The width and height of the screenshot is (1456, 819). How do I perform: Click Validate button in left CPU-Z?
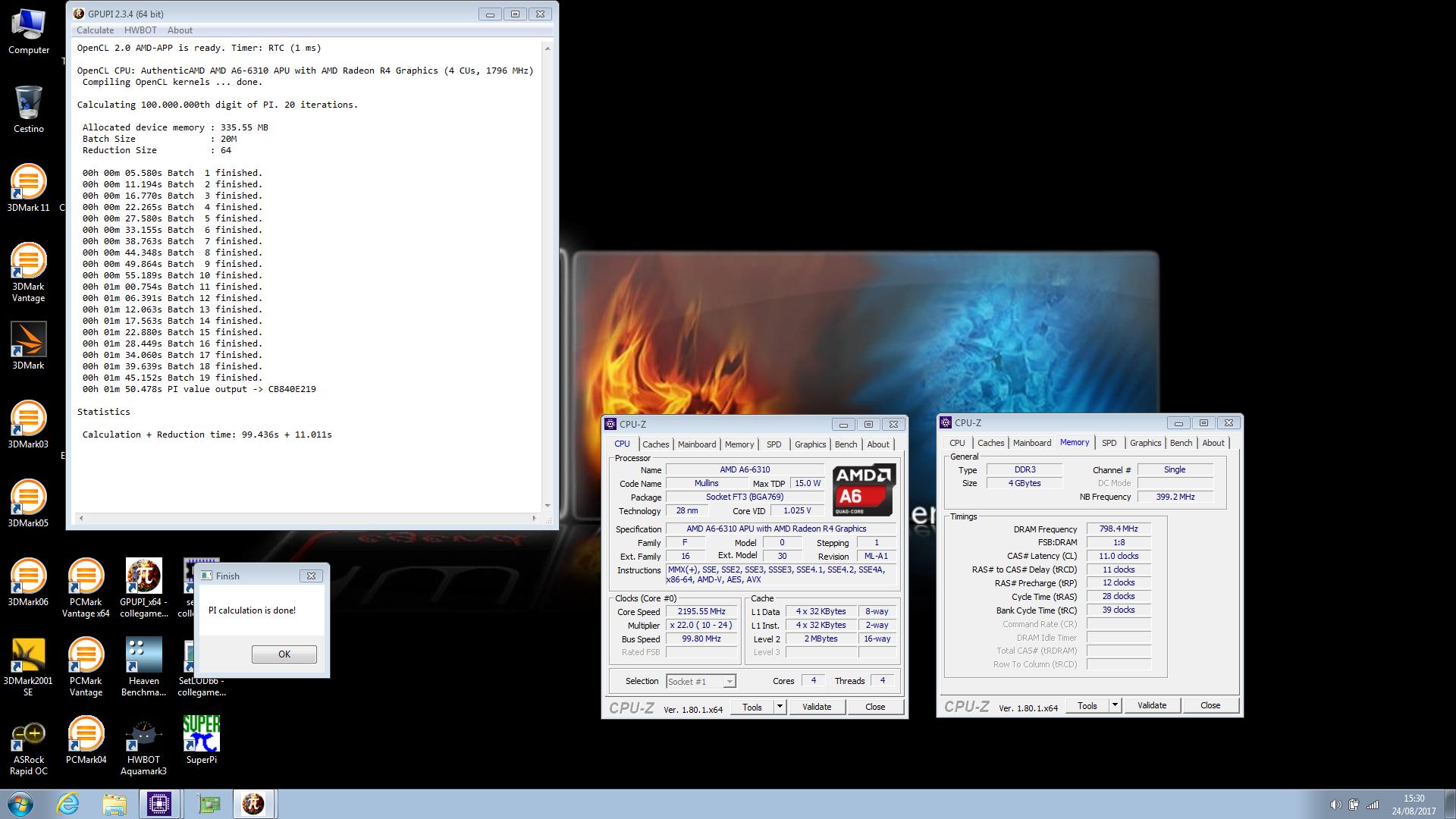817,707
